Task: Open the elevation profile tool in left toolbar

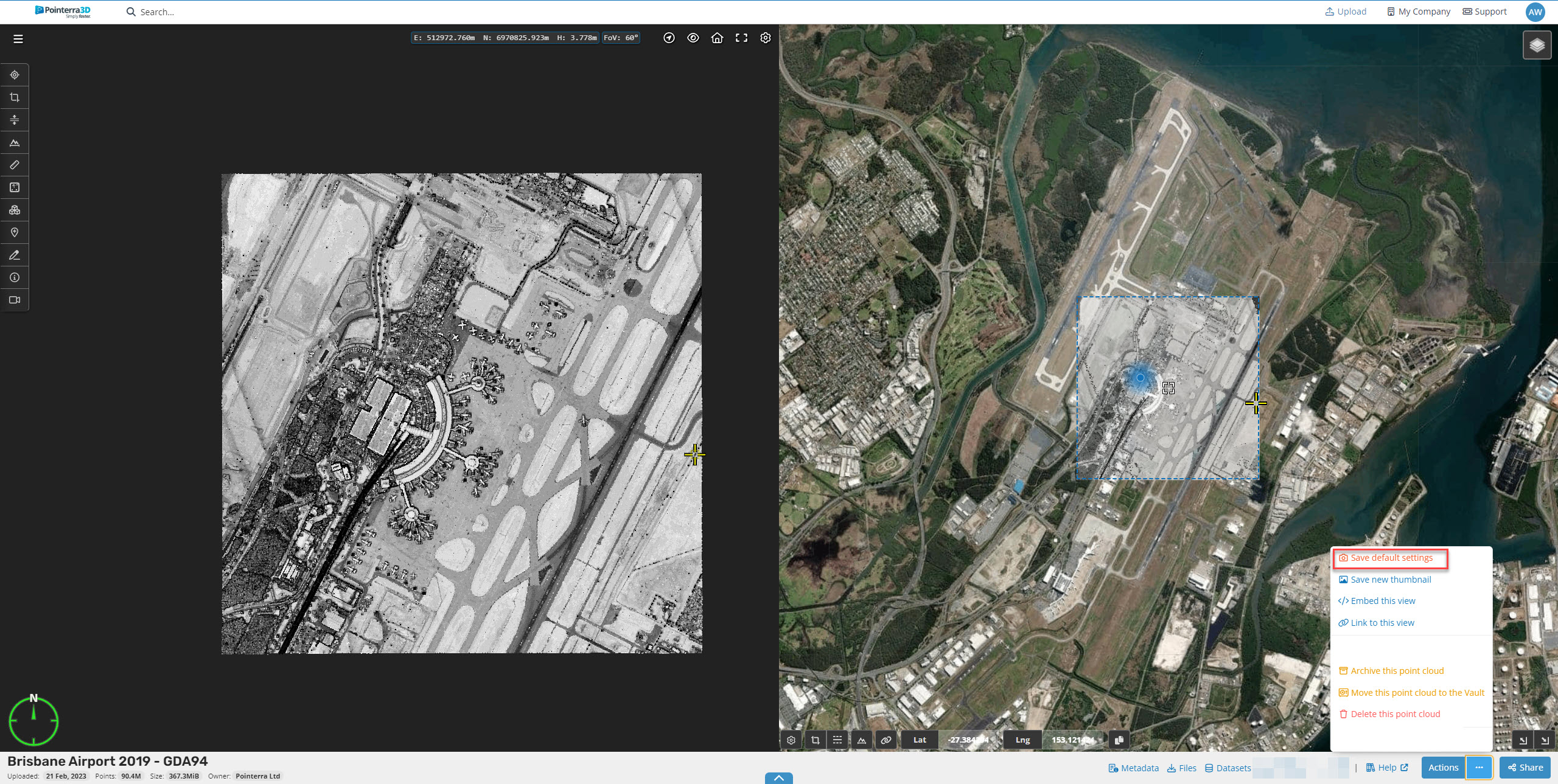Action: (15, 142)
